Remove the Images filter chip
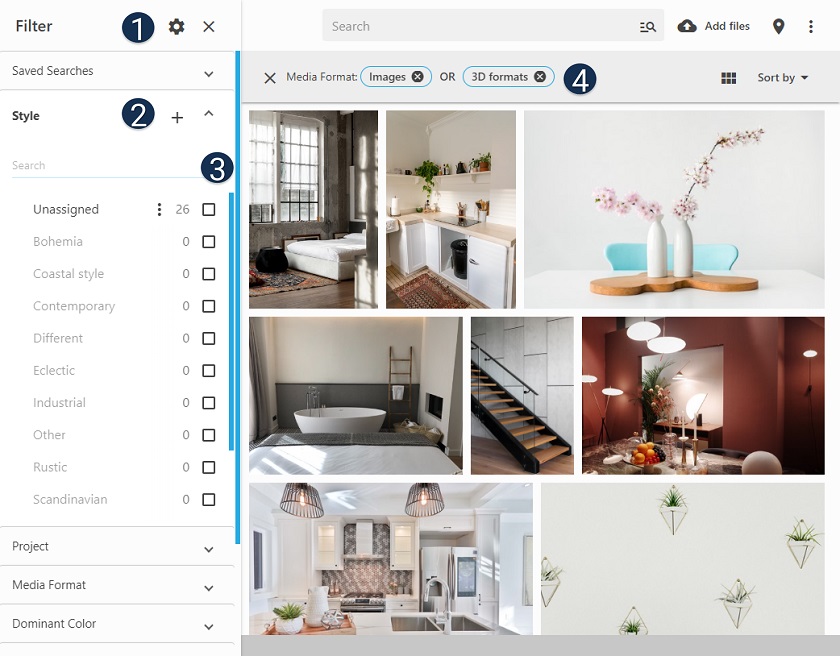840x656 pixels. [417, 77]
